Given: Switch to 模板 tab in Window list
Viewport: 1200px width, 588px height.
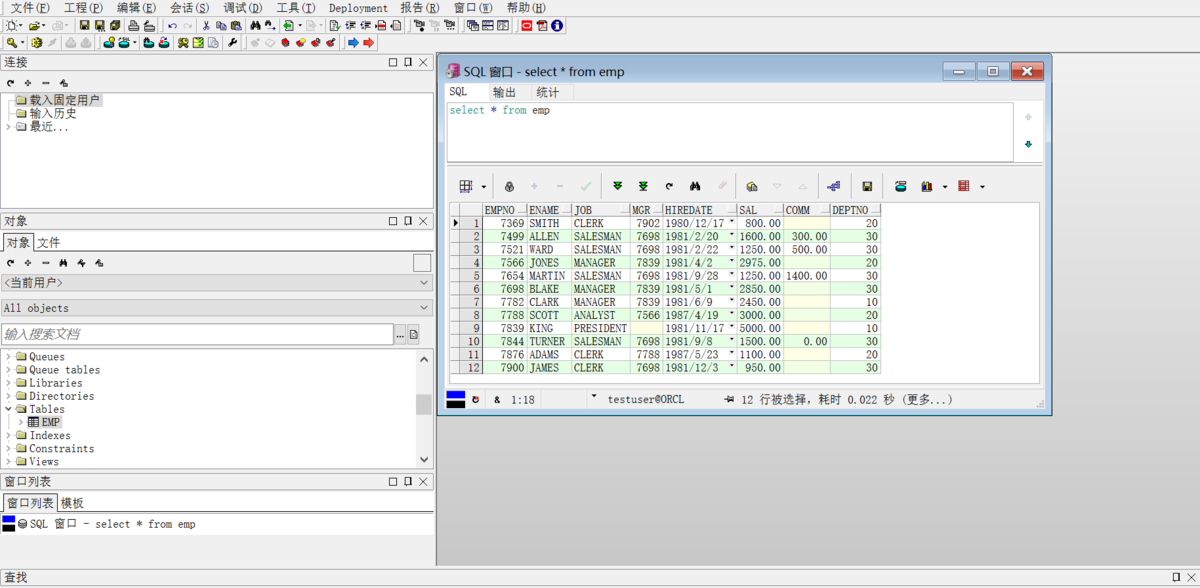Looking at the screenshot, I should pos(72,503).
